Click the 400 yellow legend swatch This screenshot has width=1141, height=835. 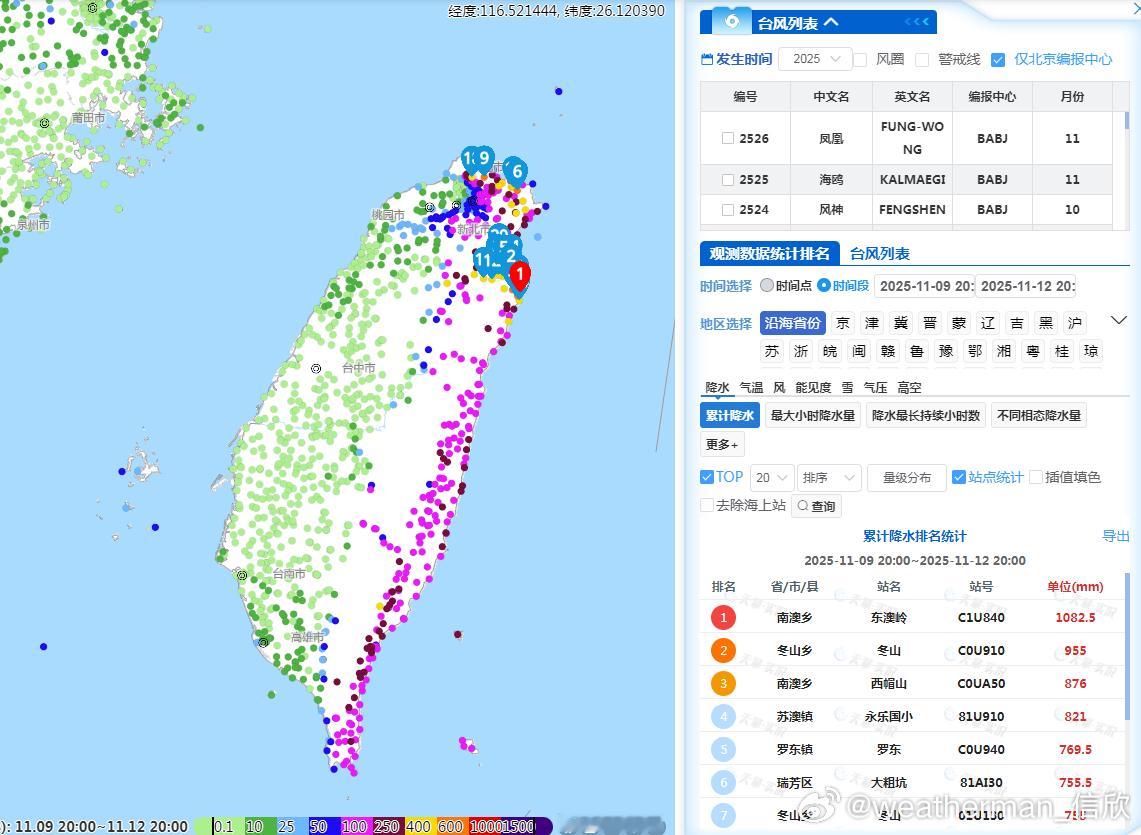[x=420, y=826]
